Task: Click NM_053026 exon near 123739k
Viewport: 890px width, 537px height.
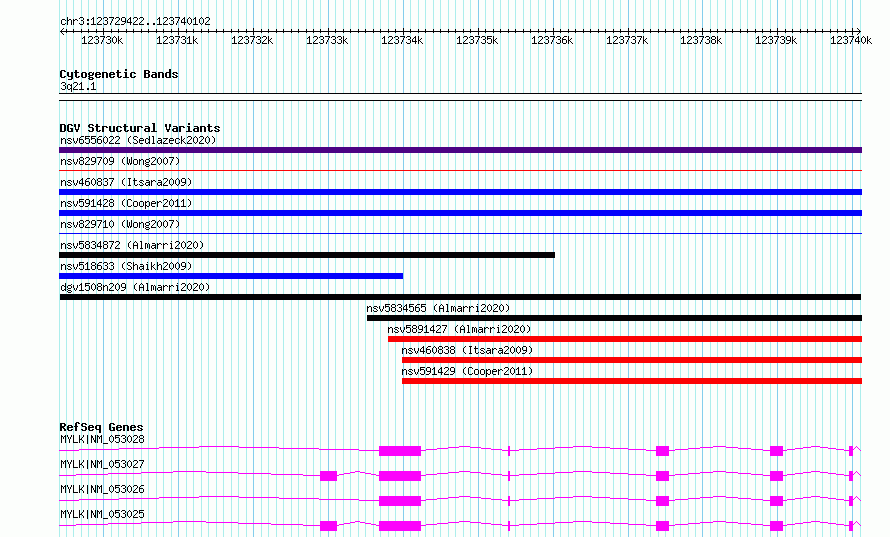Action: point(776,501)
